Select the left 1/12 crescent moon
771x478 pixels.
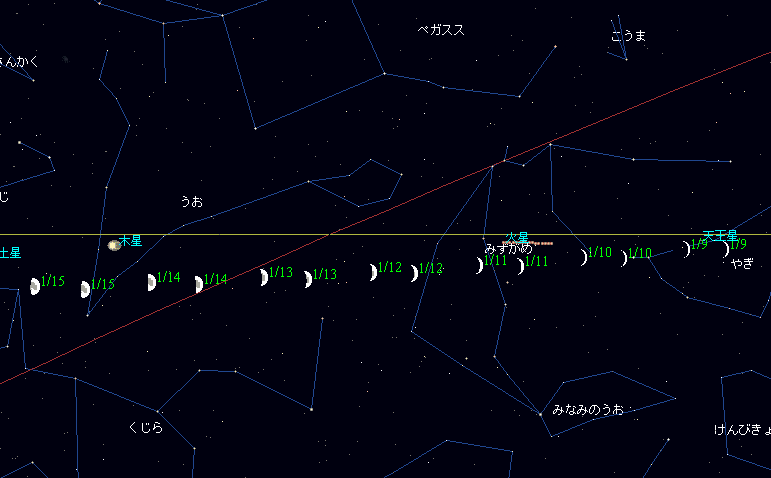373,272
